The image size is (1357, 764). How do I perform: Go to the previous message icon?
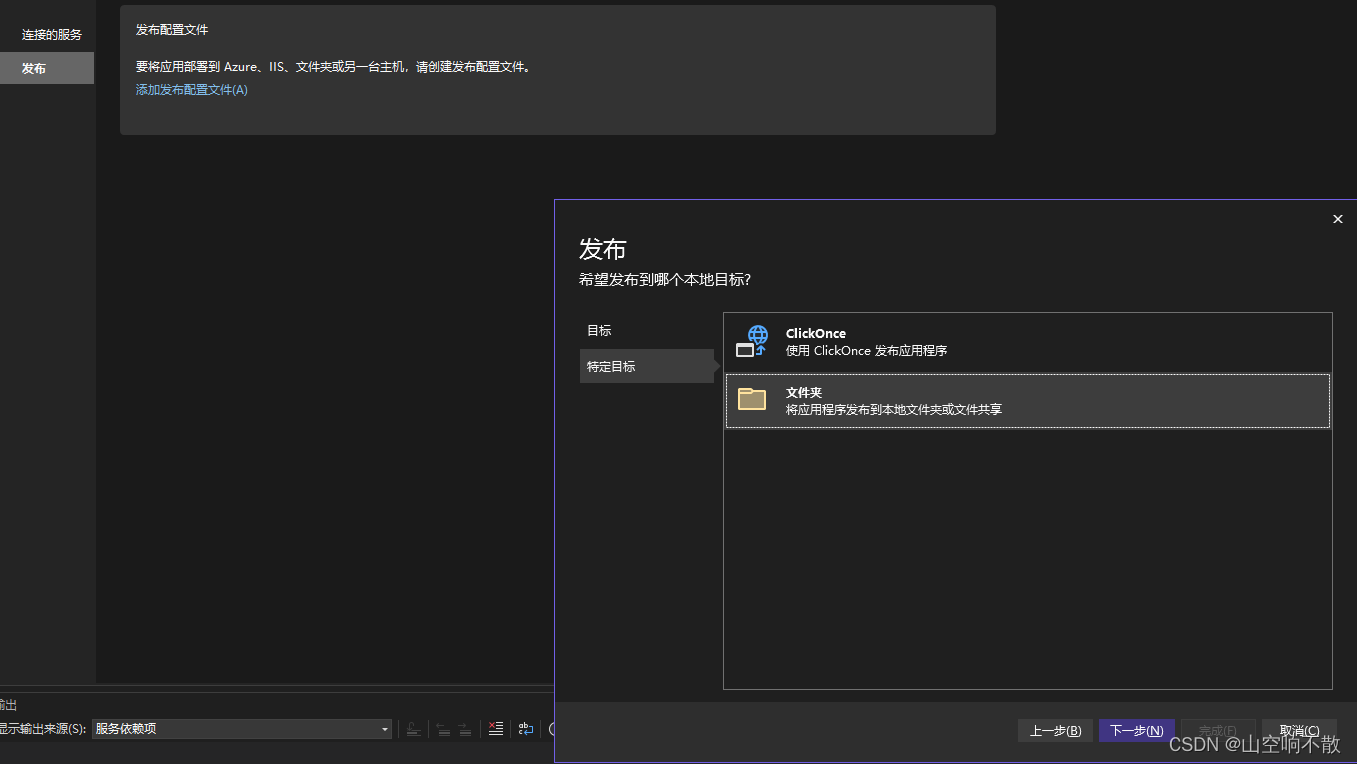[x=443, y=729]
